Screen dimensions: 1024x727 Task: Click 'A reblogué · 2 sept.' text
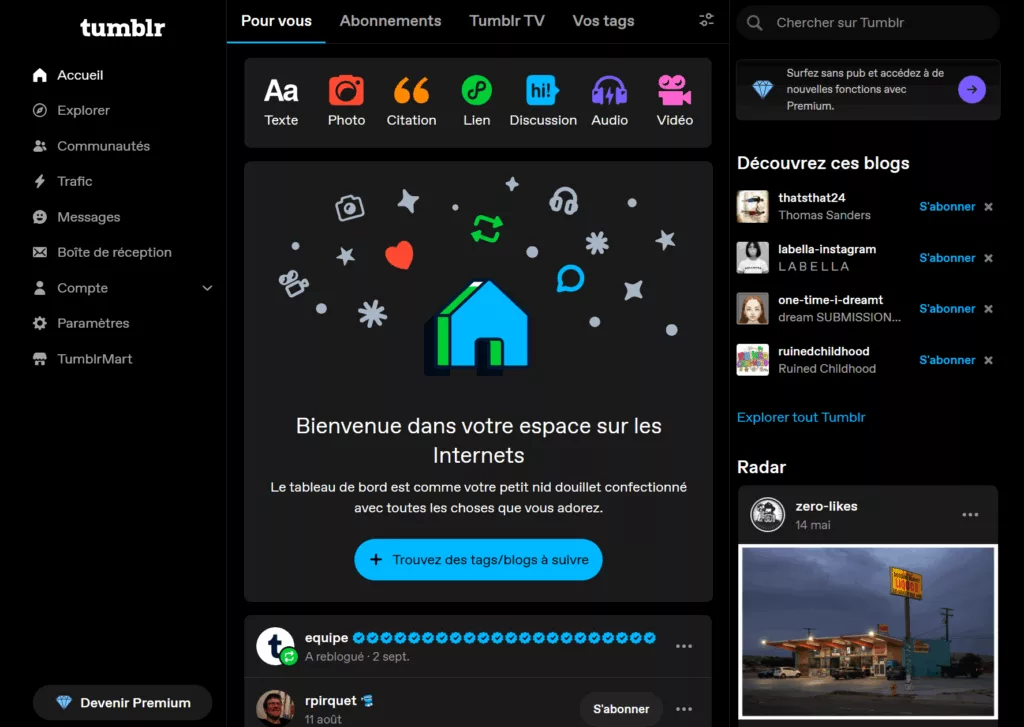(x=357, y=656)
